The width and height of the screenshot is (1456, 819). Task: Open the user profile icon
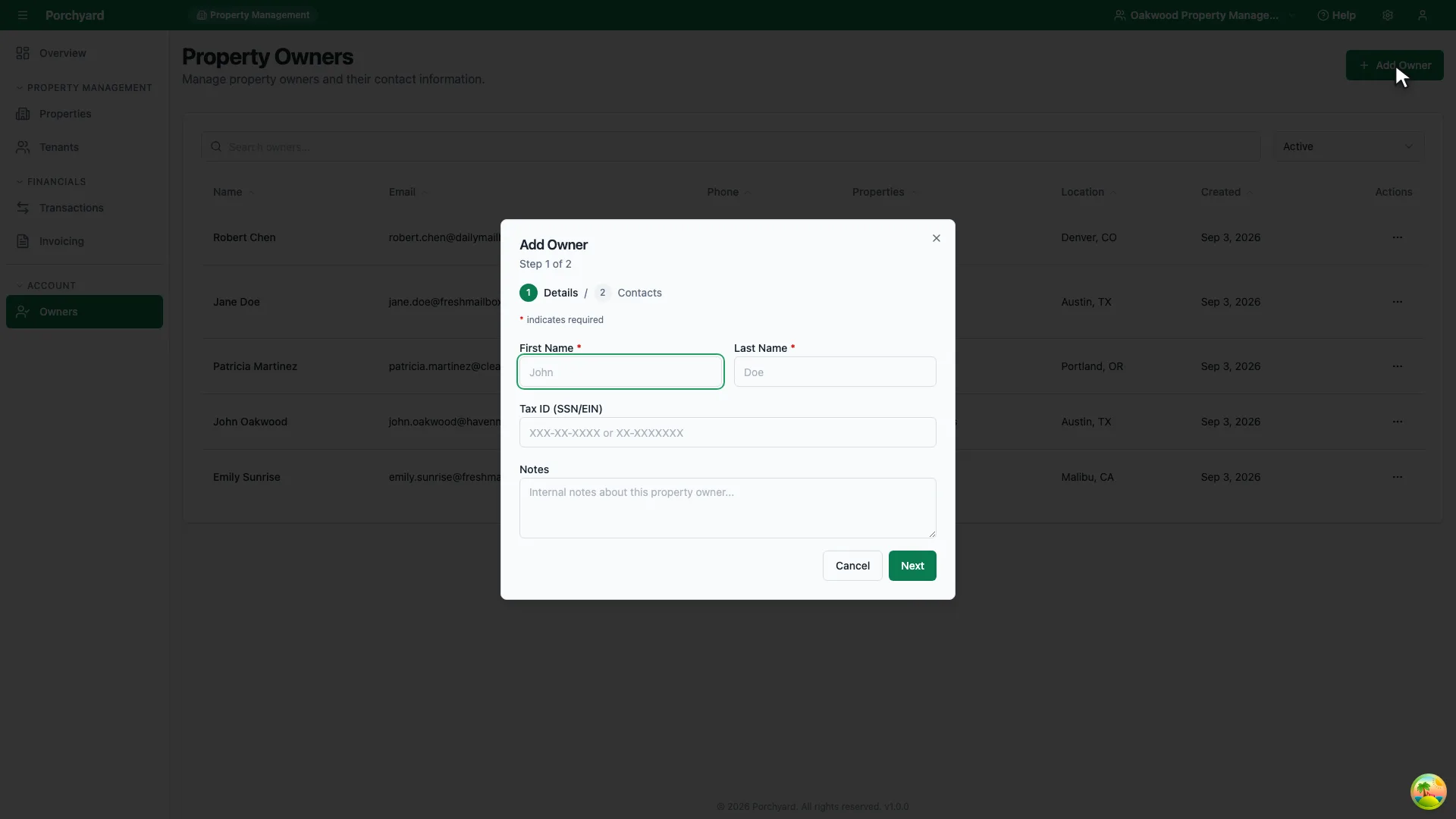[x=1423, y=15]
